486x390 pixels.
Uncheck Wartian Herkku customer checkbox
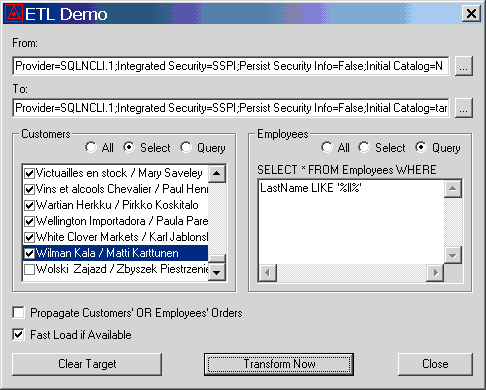[x=30, y=205]
